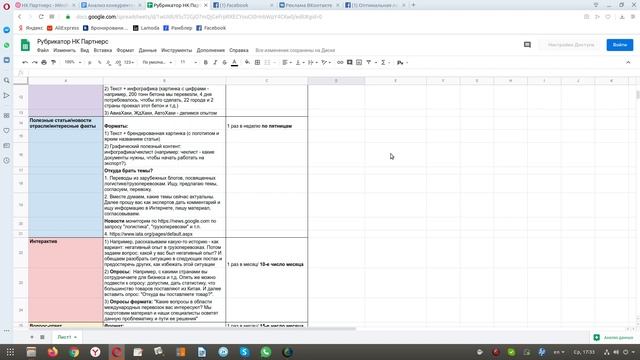Image resolution: width=640 pixels, height=360 pixels.
Task: Open the font size dropdown
Action: [x=188, y=62]
